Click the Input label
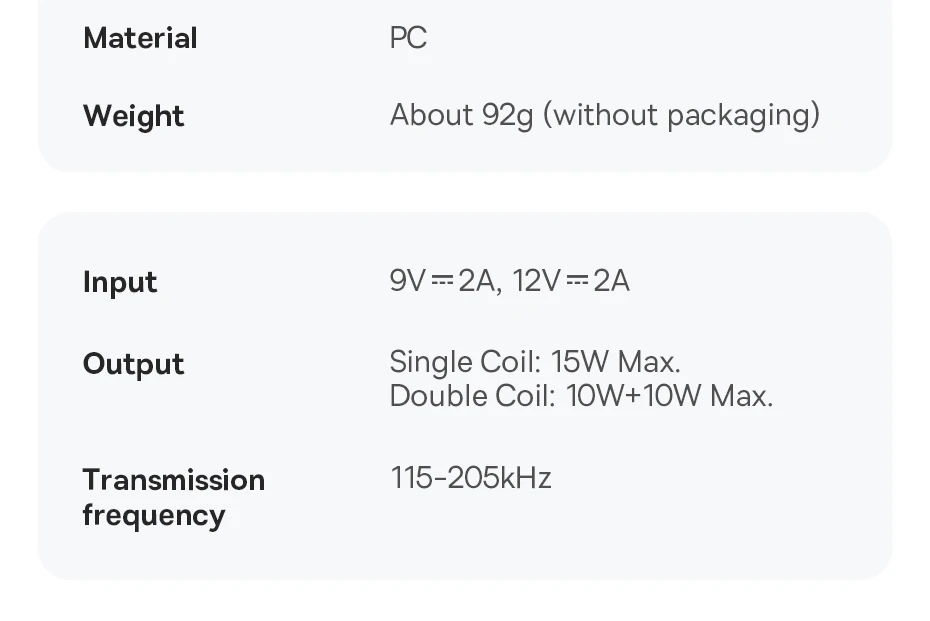 pos(120,282)
